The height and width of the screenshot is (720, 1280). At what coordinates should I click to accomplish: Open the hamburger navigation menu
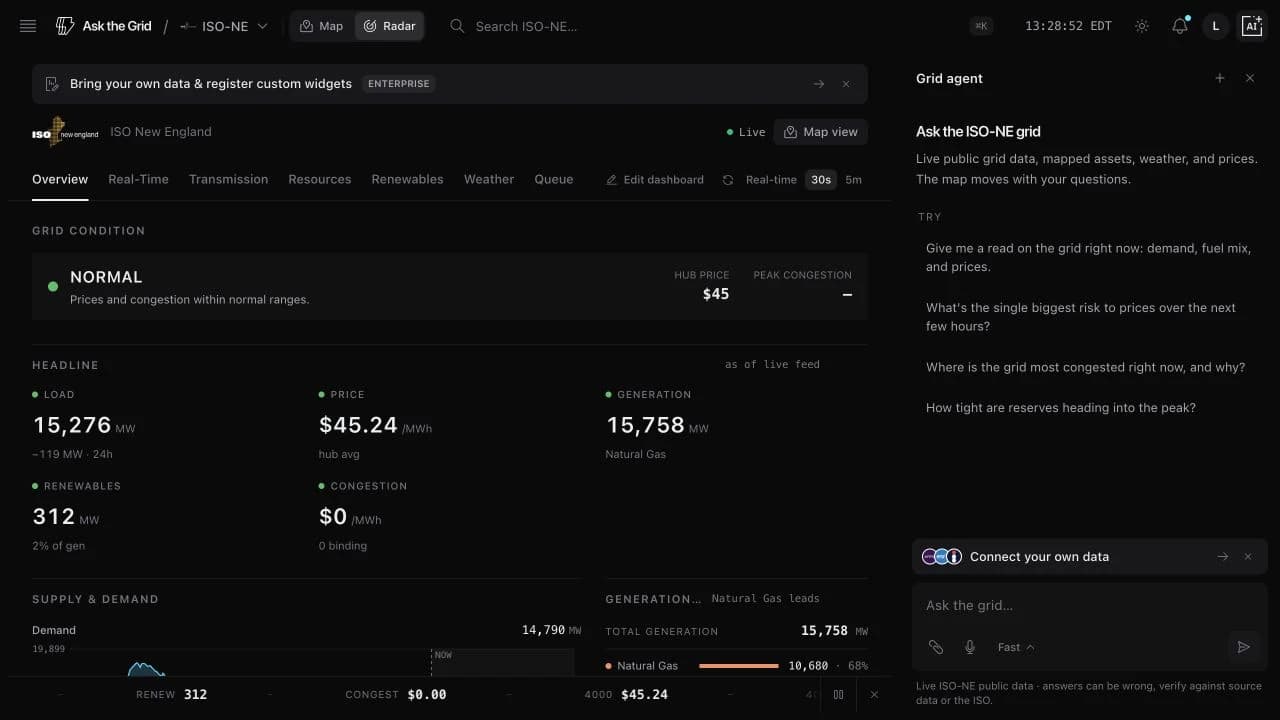pyautogui.click(x=28, y=26)
